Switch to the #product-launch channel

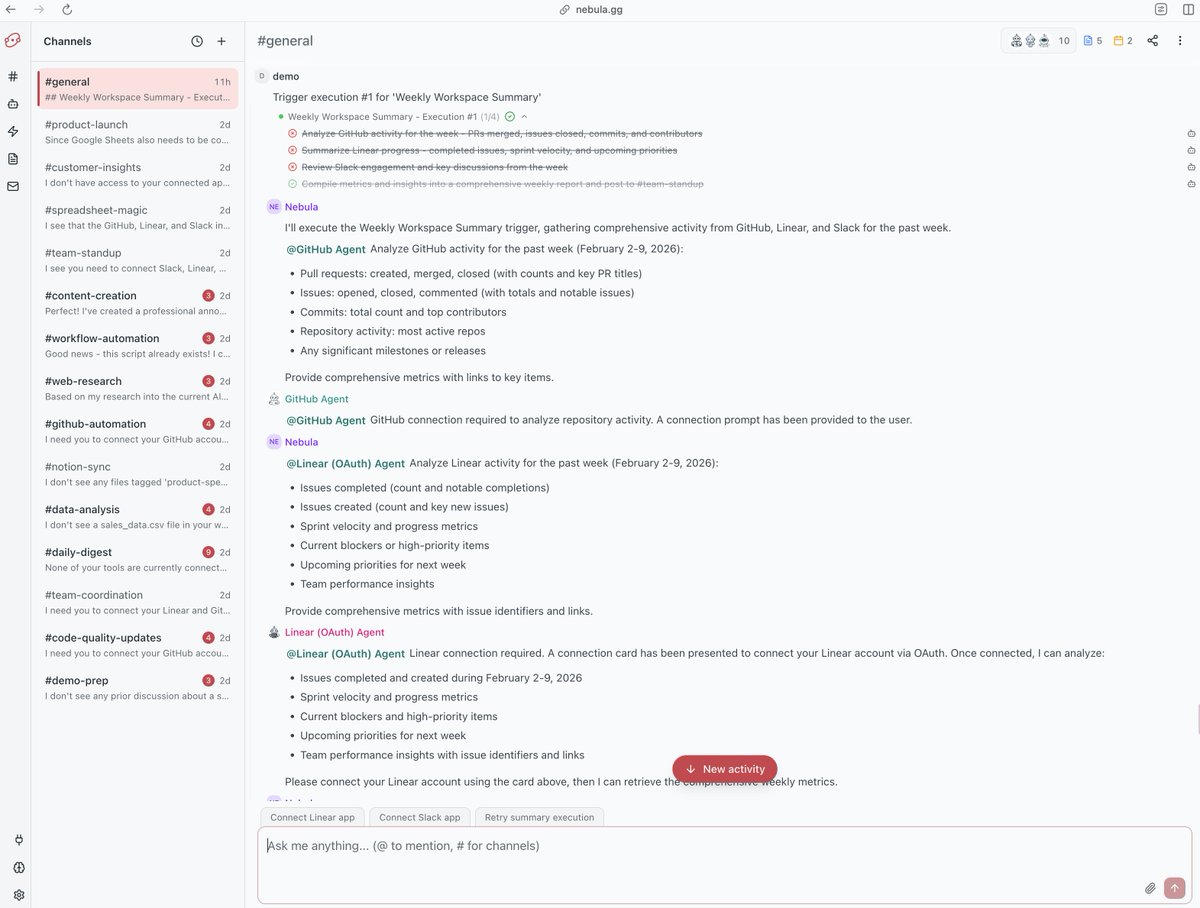click(x=137, y=132)
